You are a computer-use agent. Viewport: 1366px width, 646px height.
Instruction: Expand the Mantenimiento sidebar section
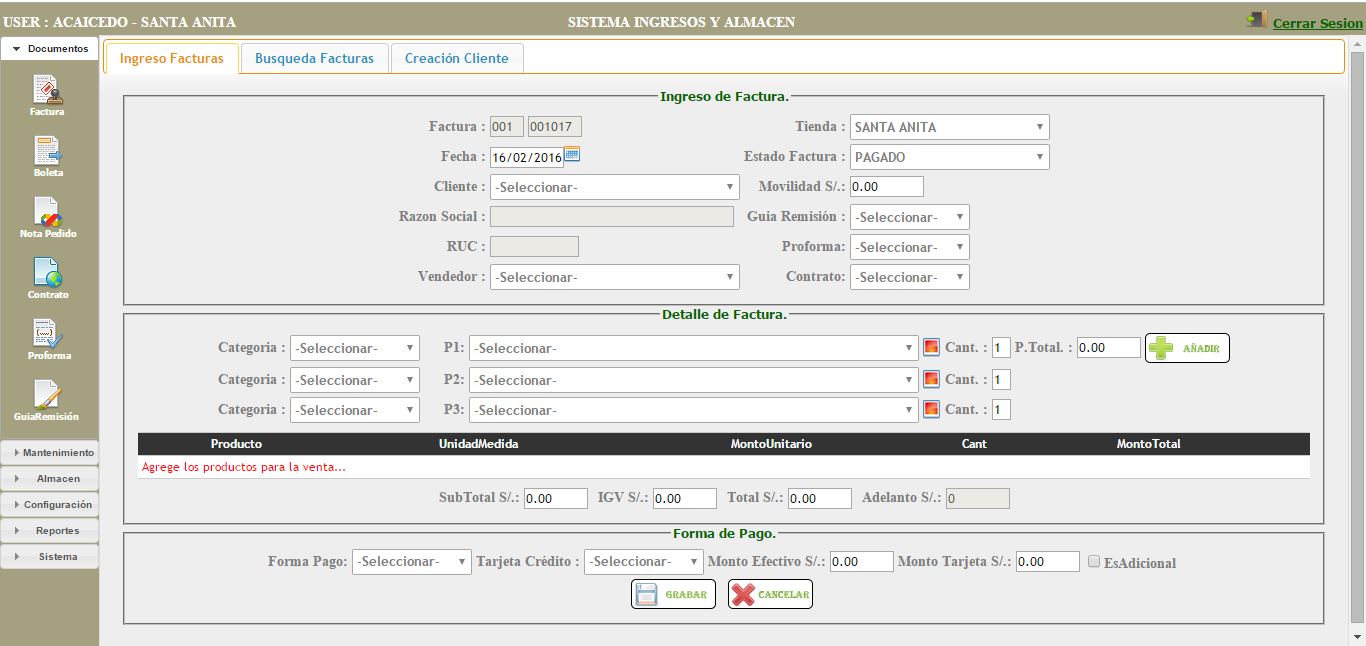[x=50, y=453]
